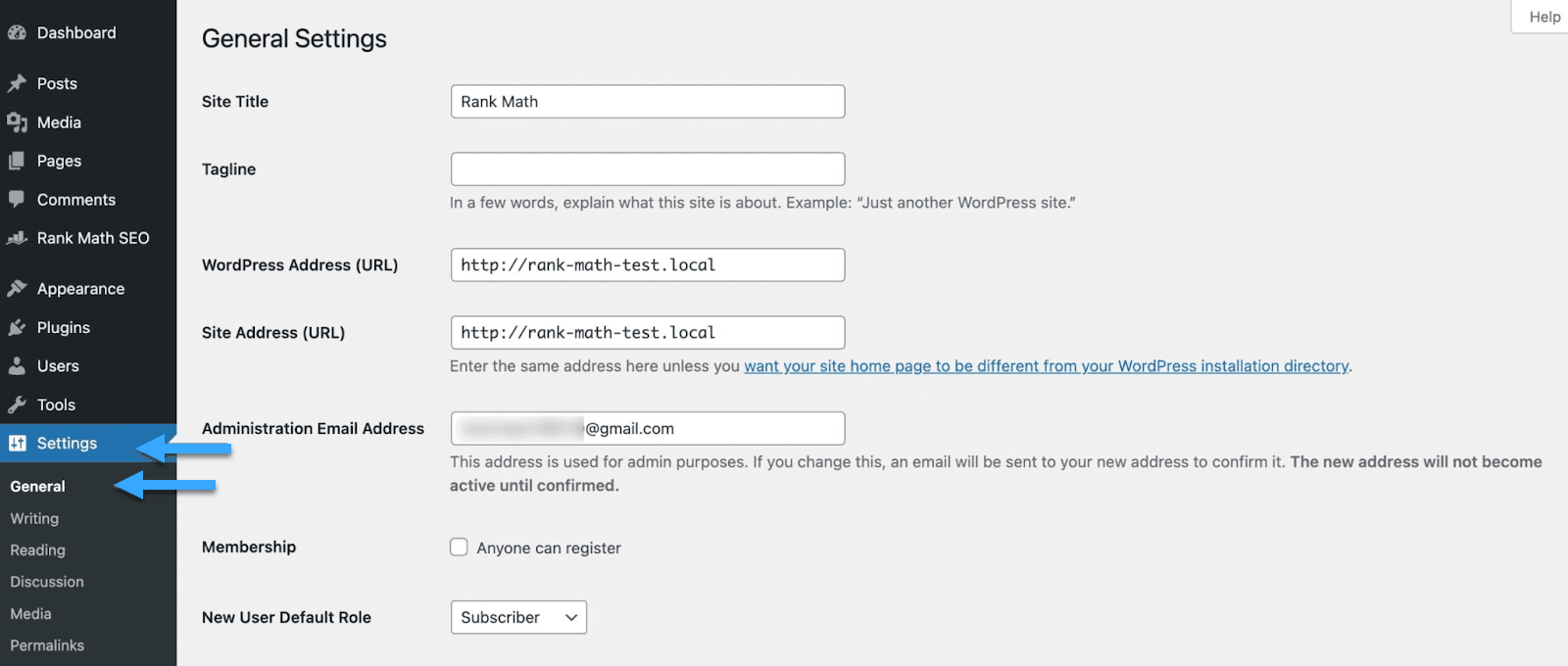The width and height of the screenshot is (1568, 666).
Task: Click the Pages icon in sidebar
Action: click(17, 161)
